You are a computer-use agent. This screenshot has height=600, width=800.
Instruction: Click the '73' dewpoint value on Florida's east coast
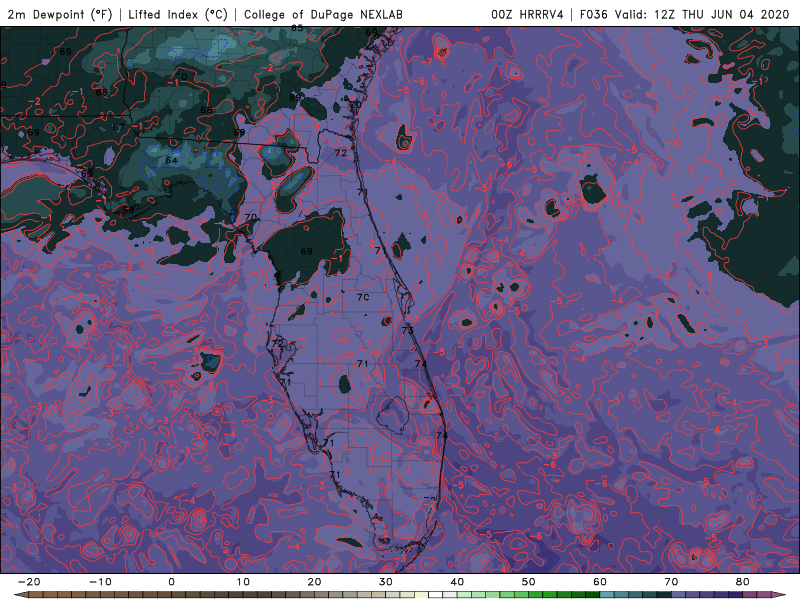click(407, 330)
